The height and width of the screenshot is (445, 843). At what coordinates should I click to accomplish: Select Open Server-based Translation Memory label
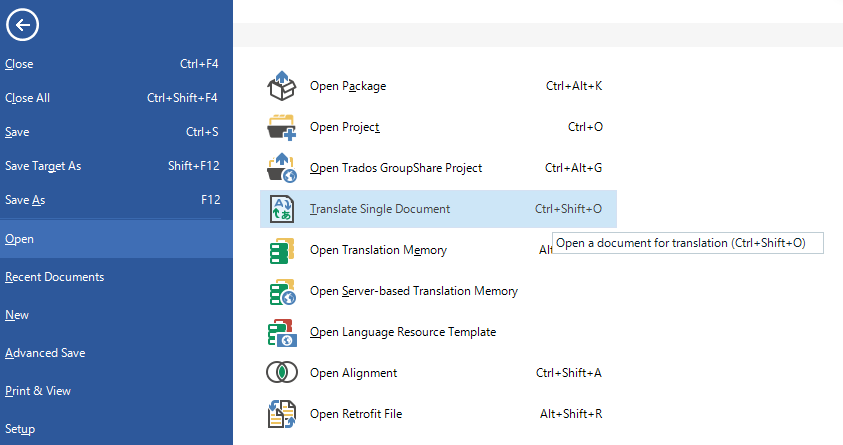click(413, 291)
